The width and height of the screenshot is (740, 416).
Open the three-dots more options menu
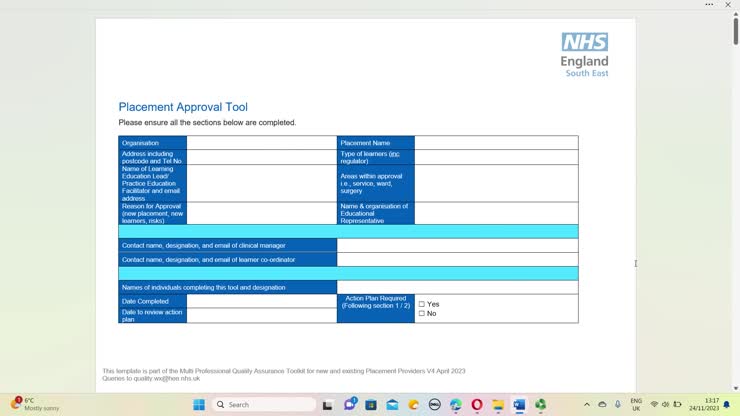point(709,5)
